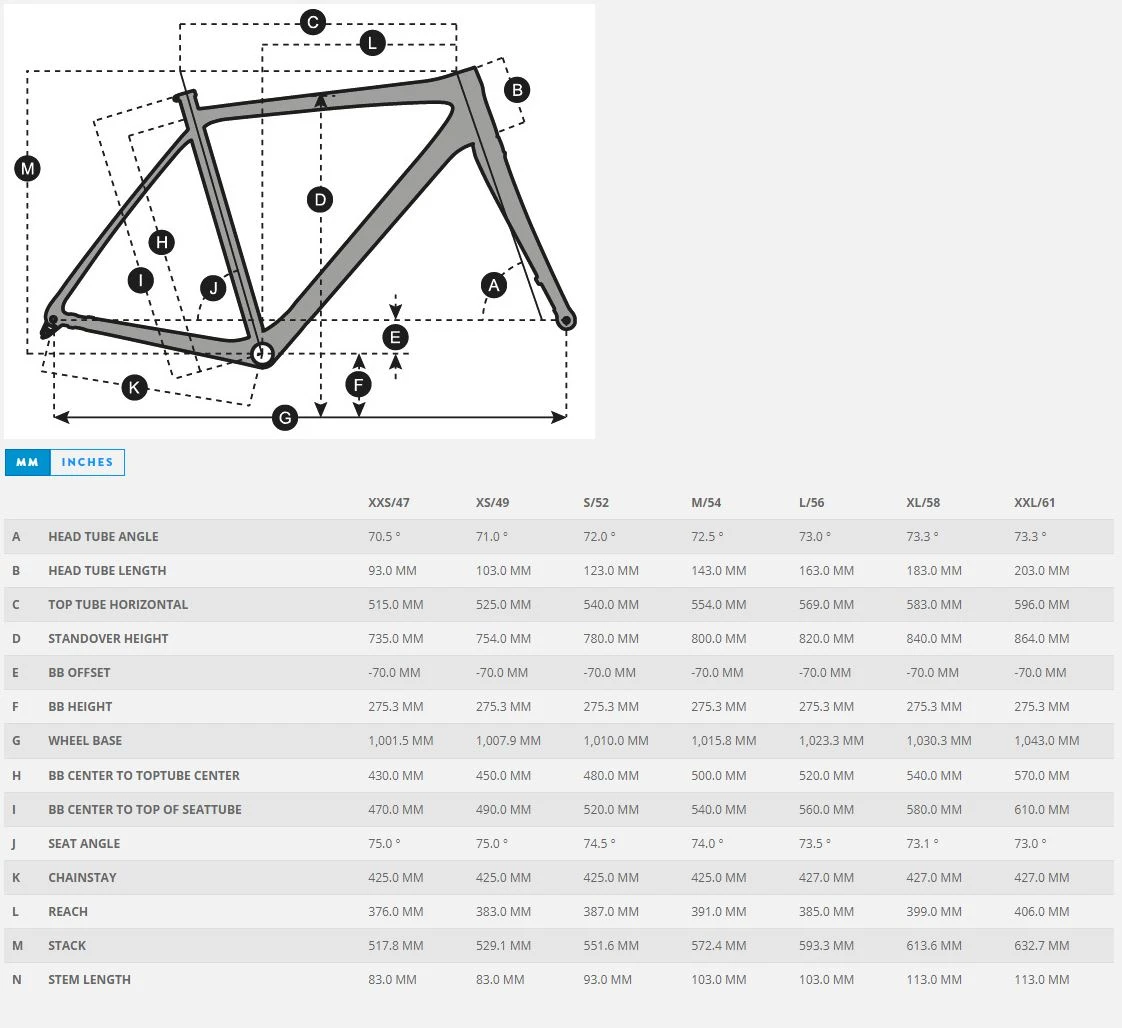Image resolution: width=1122 pixels, height=1028 pixels.
Task: Click the B marker on the diagram
Action: pos(516,90)
